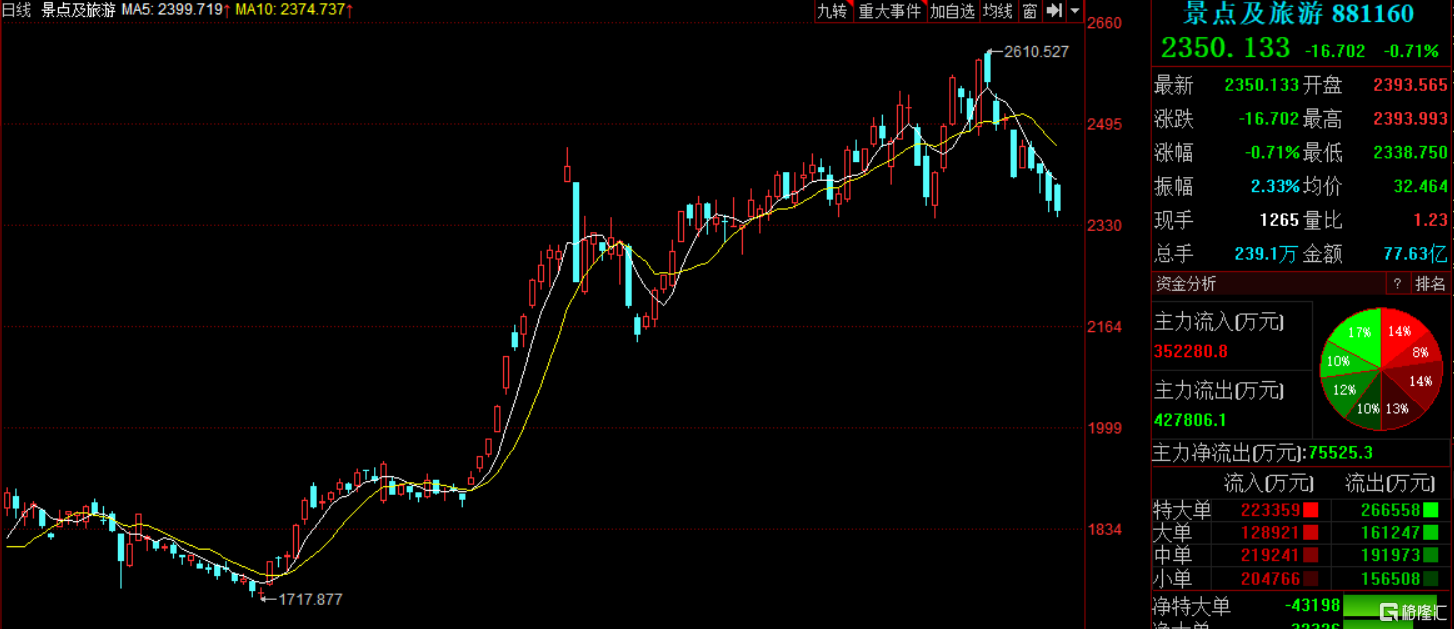Click the 窗 window button

click(x=1029, y=11)
